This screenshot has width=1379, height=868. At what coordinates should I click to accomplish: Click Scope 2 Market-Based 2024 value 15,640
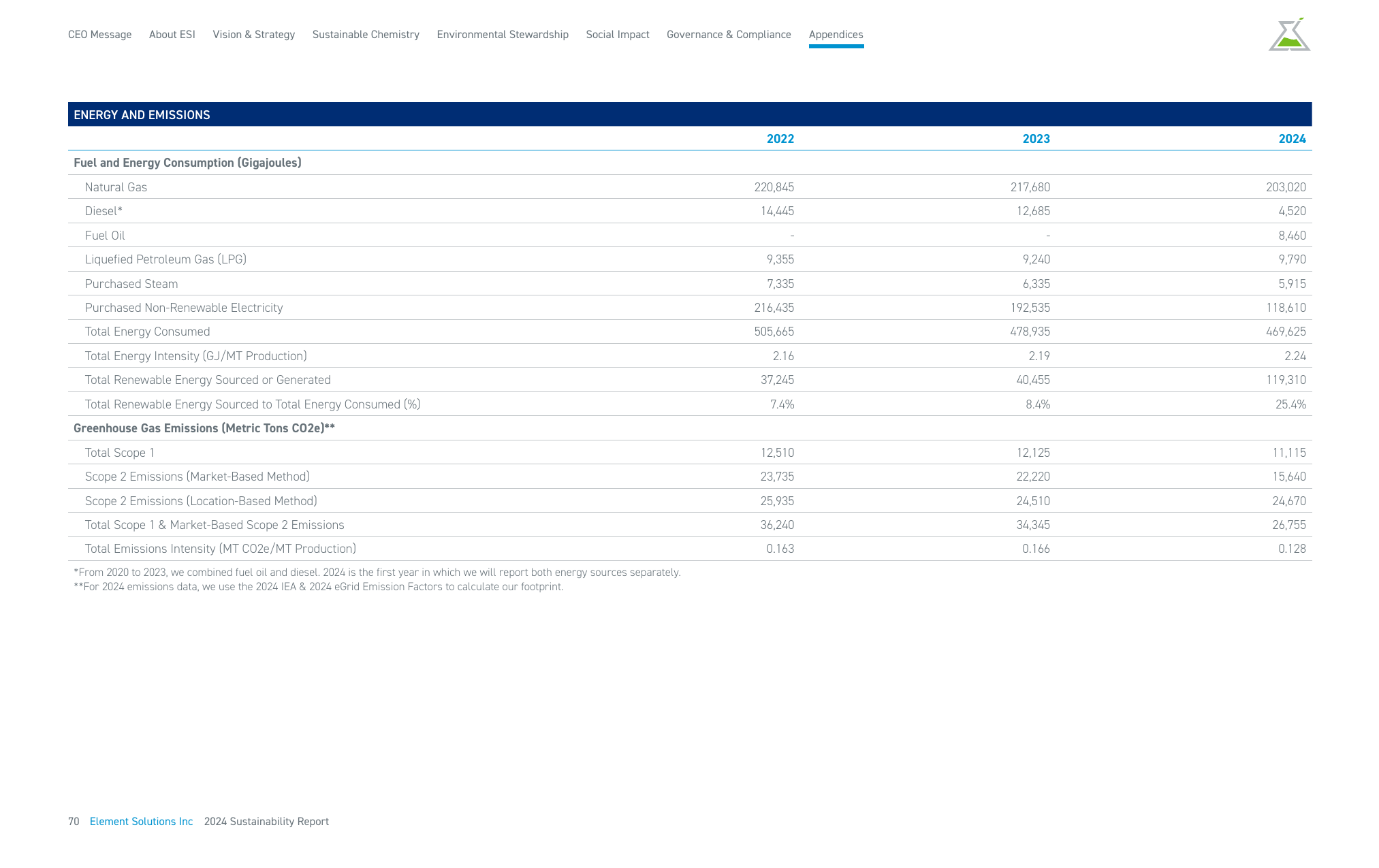1290,477
